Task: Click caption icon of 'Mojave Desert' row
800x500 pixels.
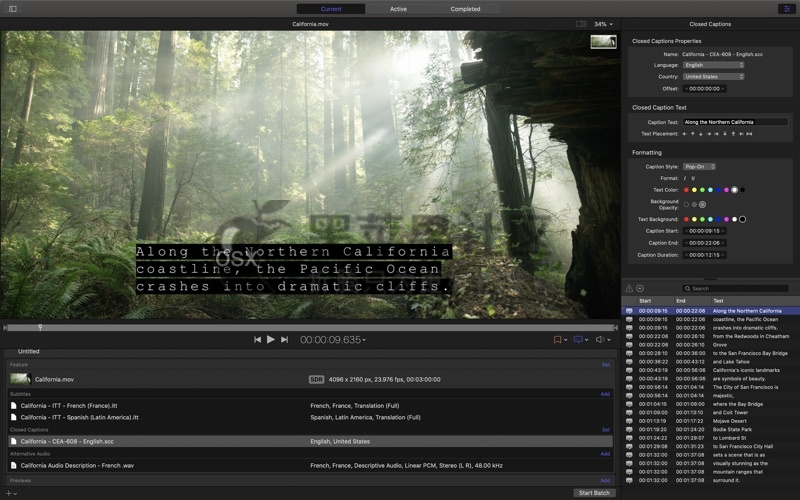Action: (629, 421)
